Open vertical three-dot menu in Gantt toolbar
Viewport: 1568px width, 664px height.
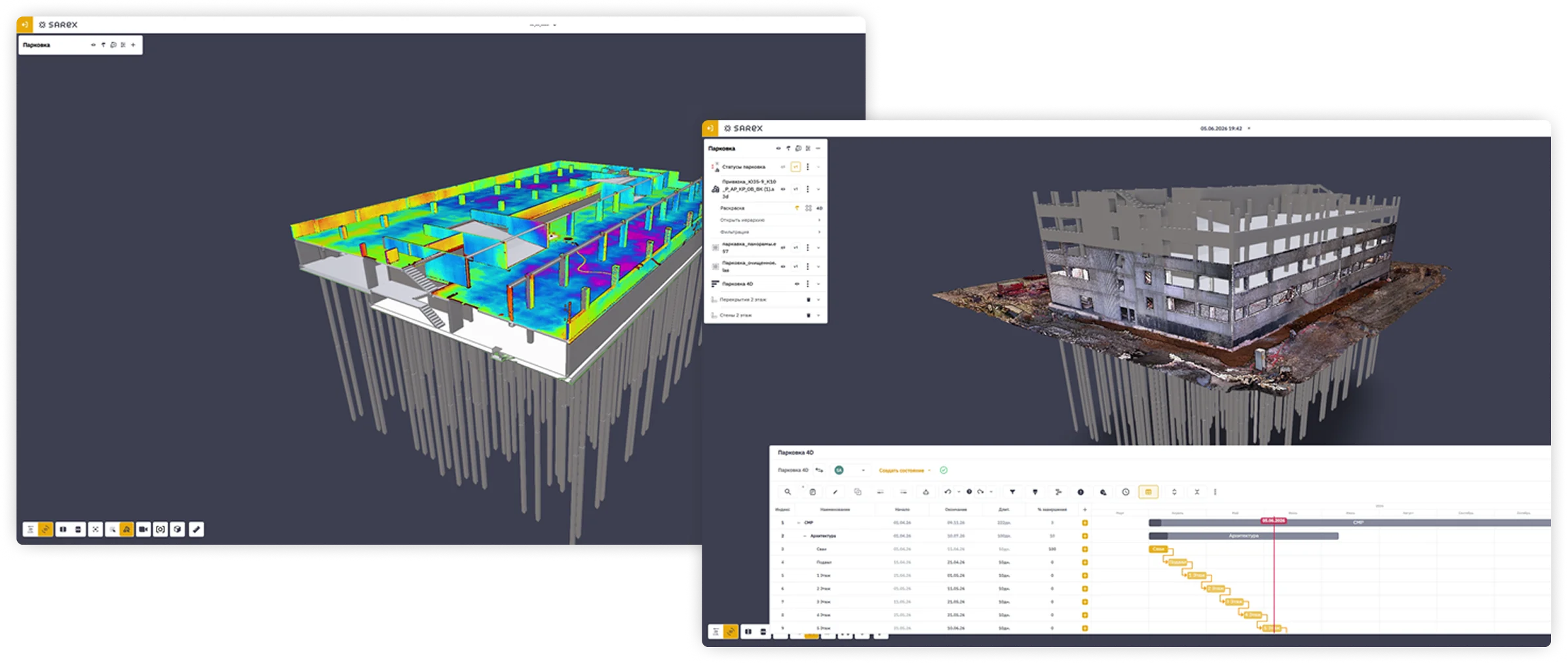point(1215,492)
